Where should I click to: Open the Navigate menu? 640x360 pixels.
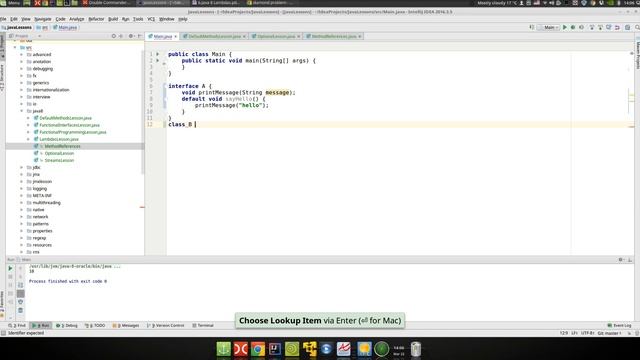coord(43,19)
